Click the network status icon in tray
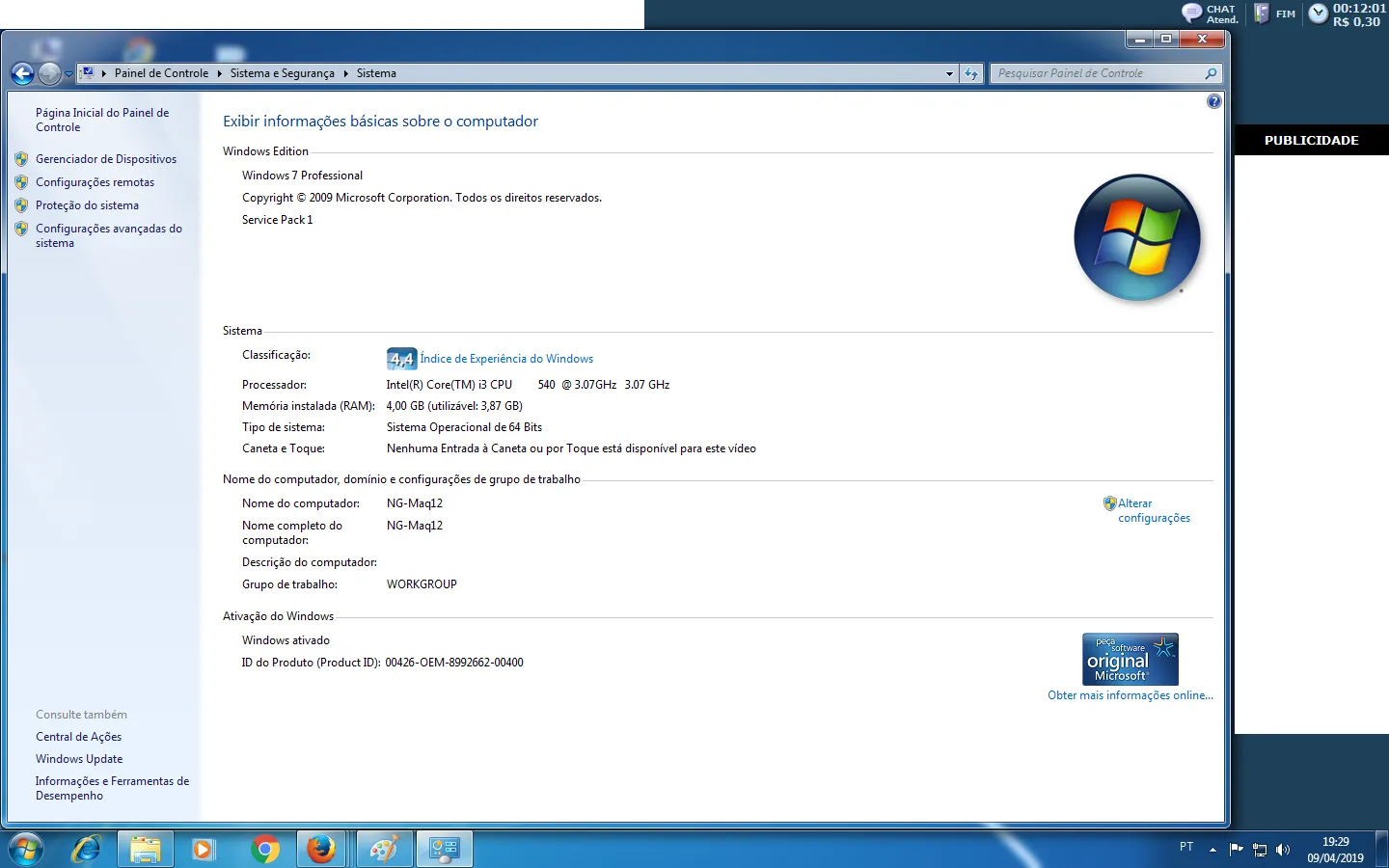 pos(1260,850)
